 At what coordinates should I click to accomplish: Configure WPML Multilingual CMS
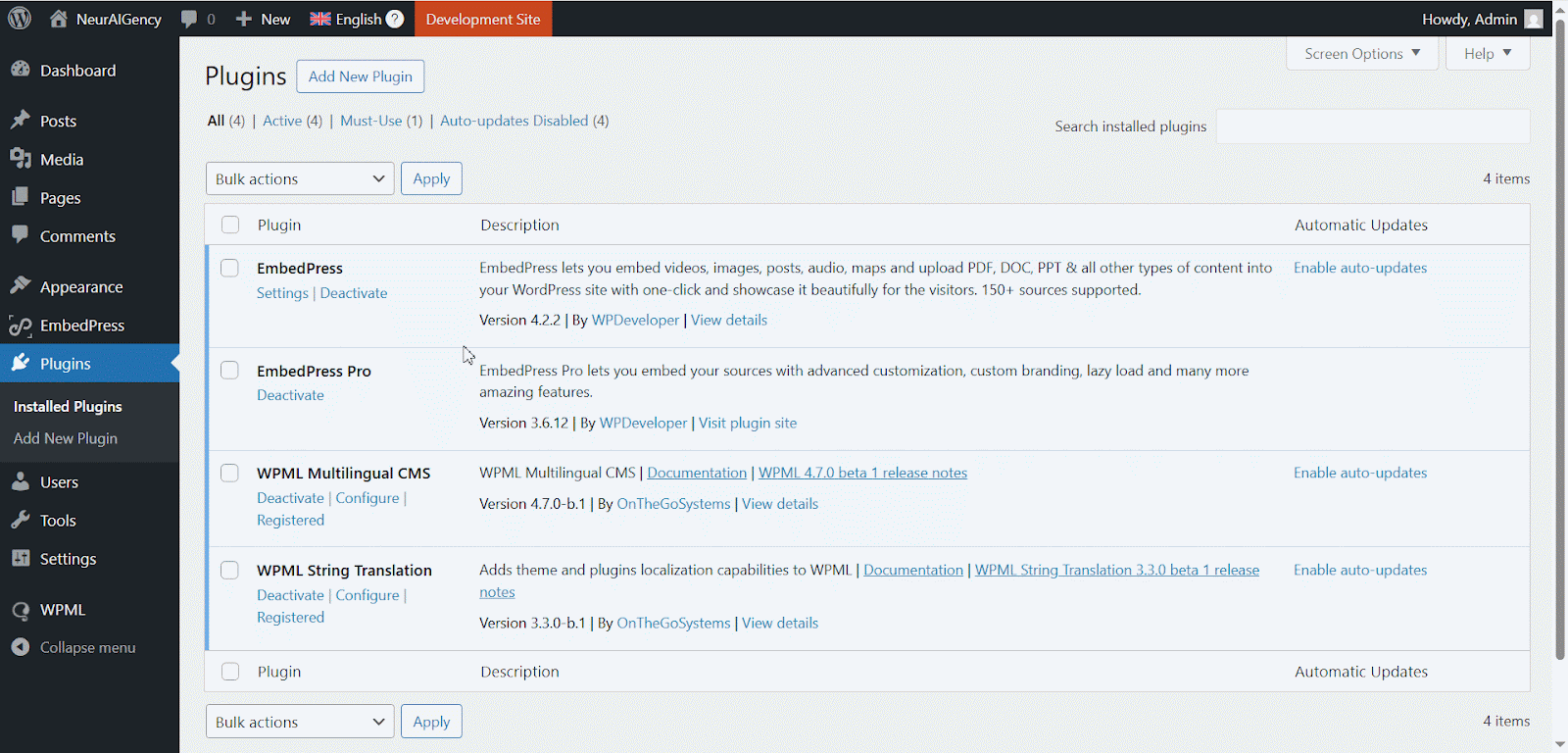click(x=367, y=498)
